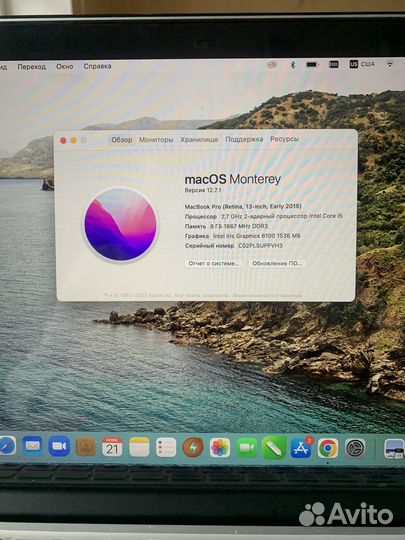Open the Photos app in the Dock
This screenshot has width=405, height=540.
(x=220, y=448)
